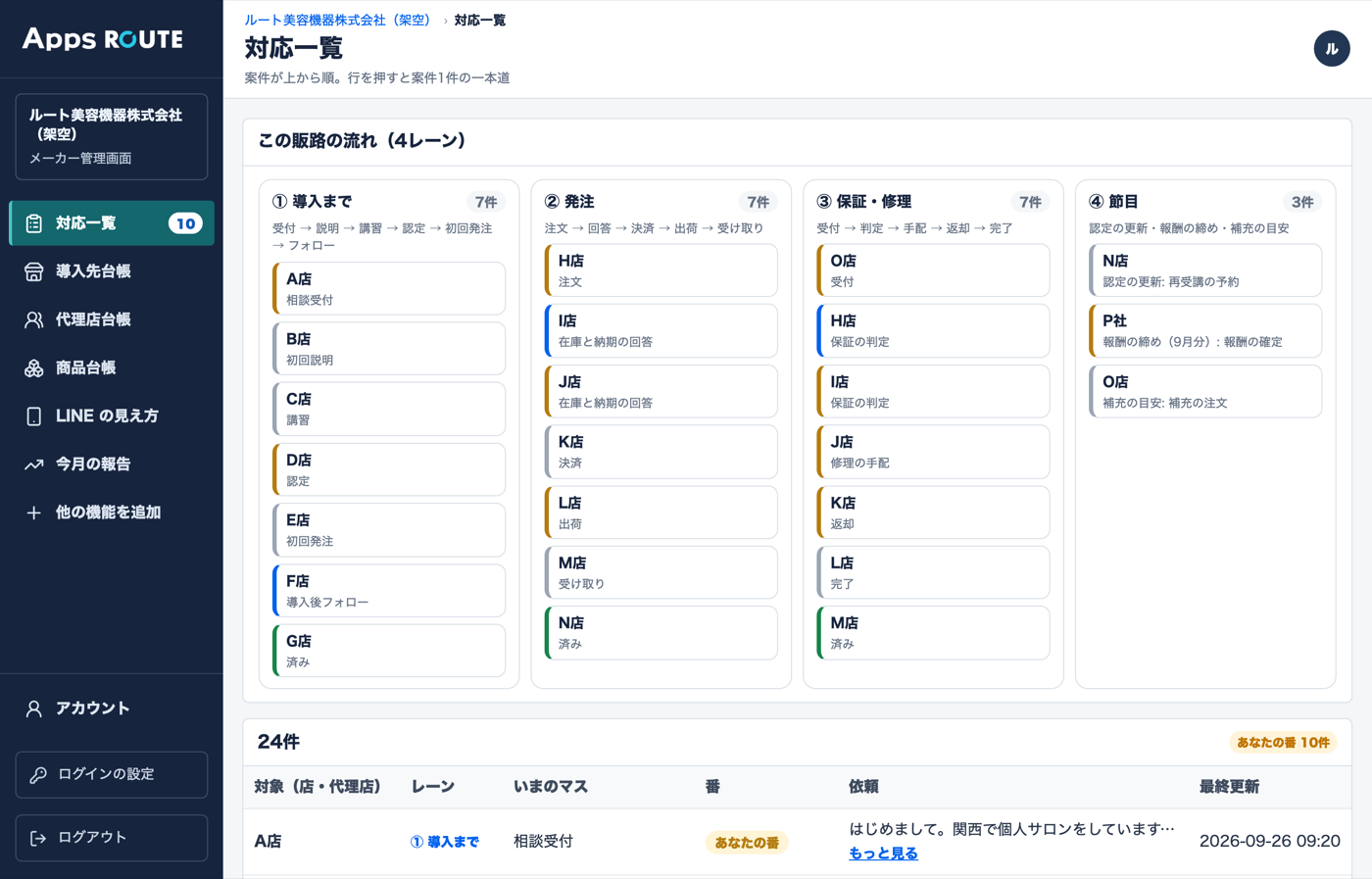Click the K店 返却 card
Screen dimensions: 1372x879
pos(933,513)
